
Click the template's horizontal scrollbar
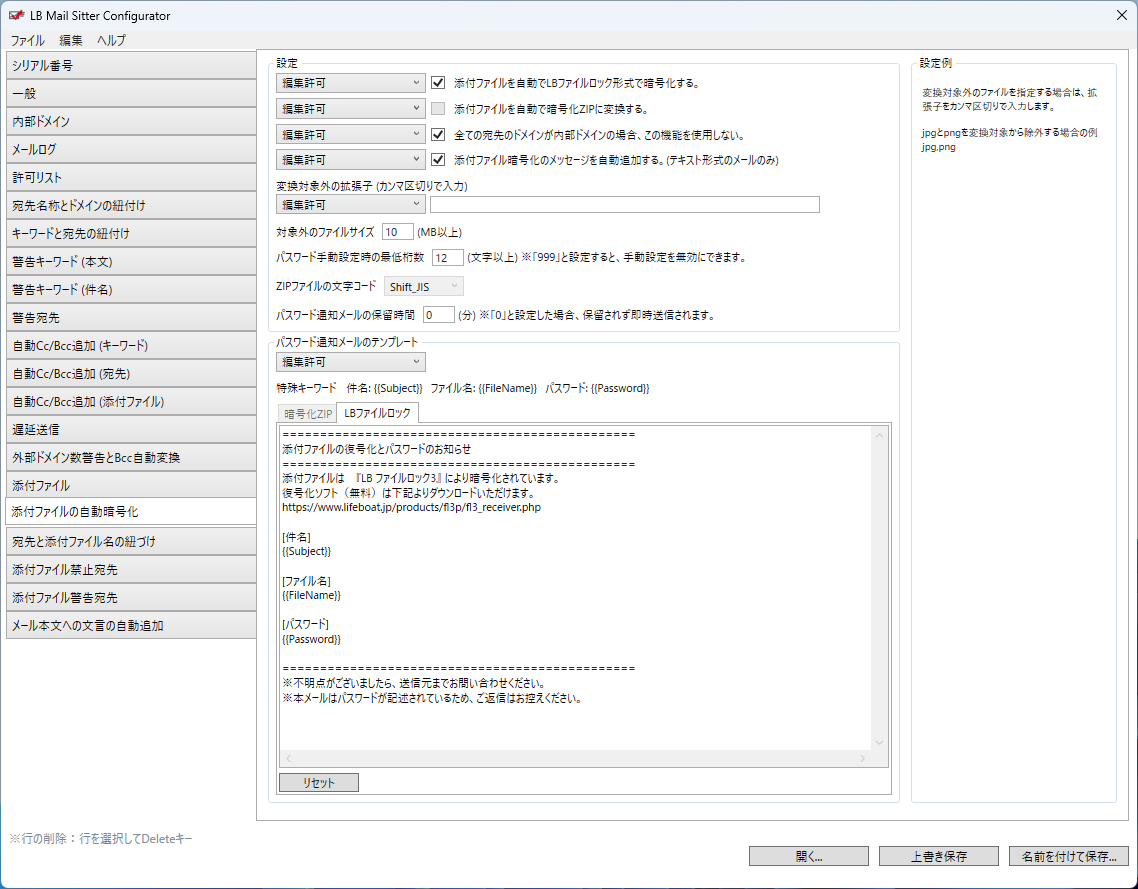pos(576,759)
